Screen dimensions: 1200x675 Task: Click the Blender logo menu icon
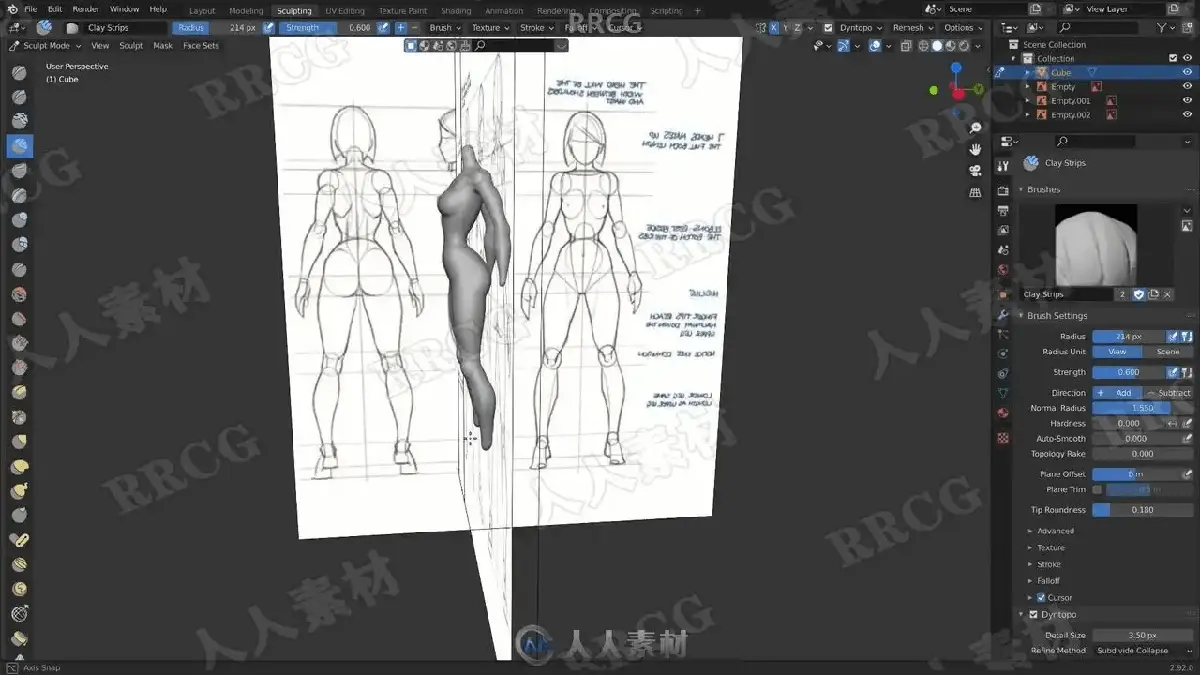[13, 9]
